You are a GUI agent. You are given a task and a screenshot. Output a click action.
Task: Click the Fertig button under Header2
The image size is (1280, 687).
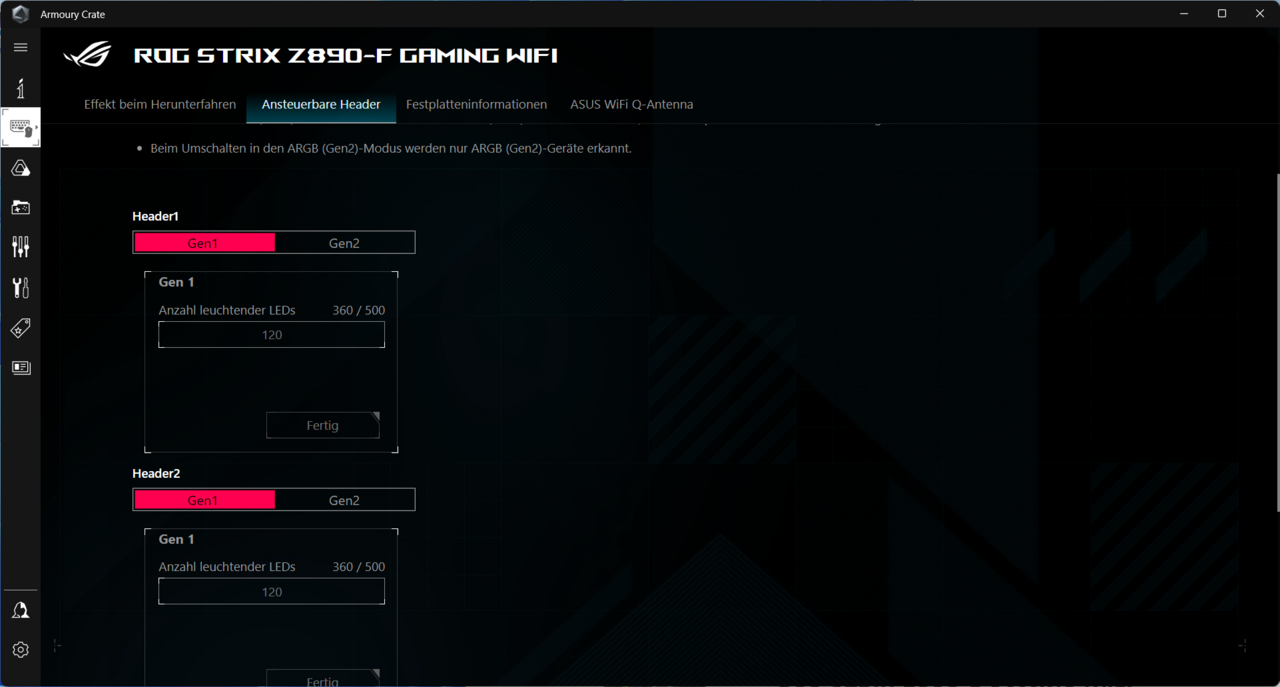(323, 678)
